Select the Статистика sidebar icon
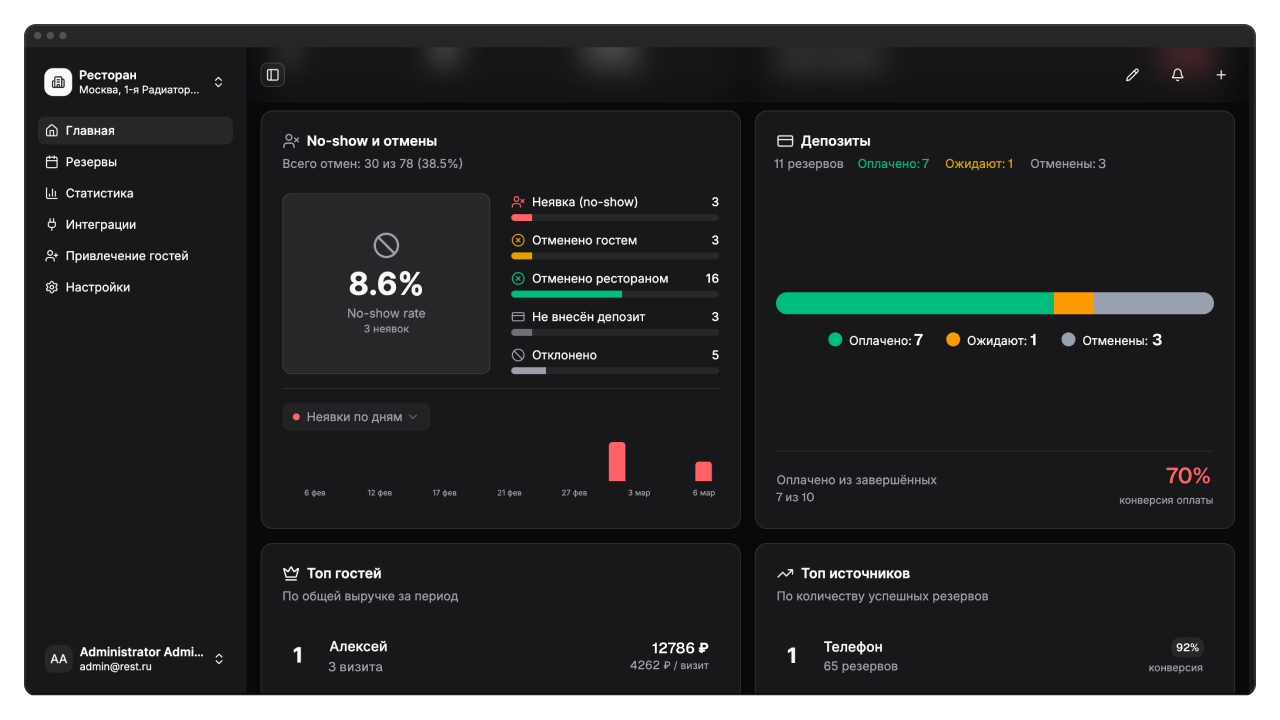Image resolution: width=1280 pixels, height=720 pixels. pyautogui.click(x=53, y=193)
